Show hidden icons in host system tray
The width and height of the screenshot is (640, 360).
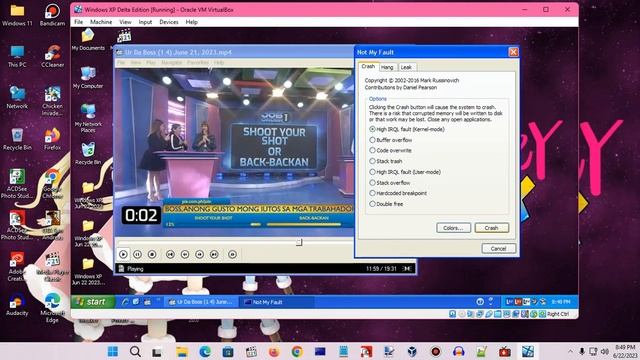coord(570,351)
